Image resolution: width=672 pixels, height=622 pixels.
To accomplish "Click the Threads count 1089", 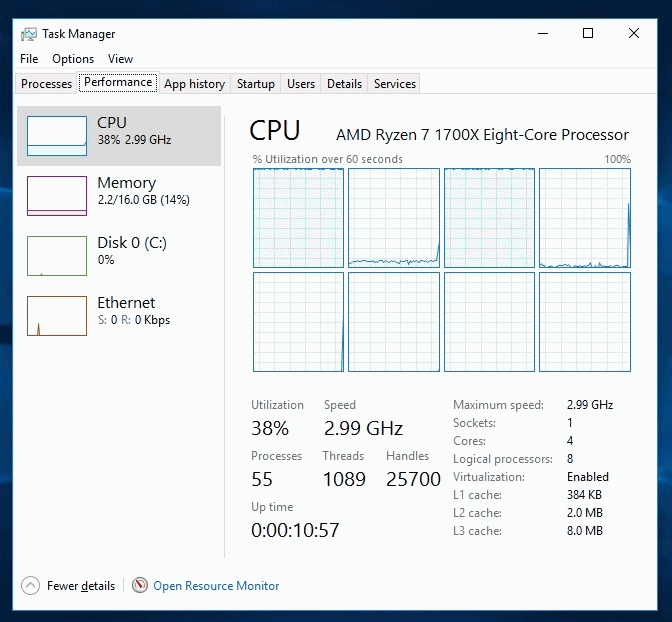I will point(344,479).
